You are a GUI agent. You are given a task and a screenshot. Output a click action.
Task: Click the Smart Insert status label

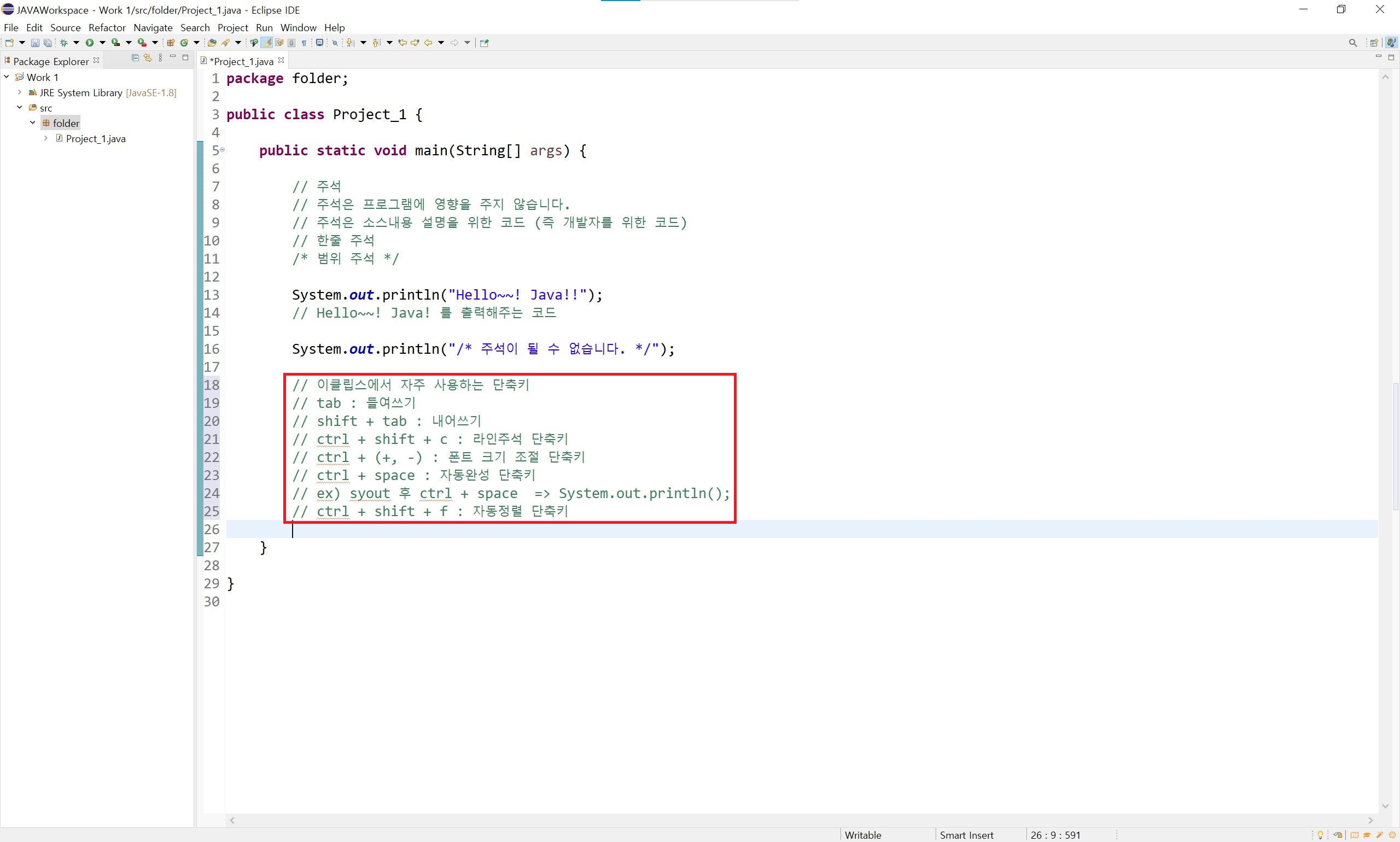pos(966,835)
